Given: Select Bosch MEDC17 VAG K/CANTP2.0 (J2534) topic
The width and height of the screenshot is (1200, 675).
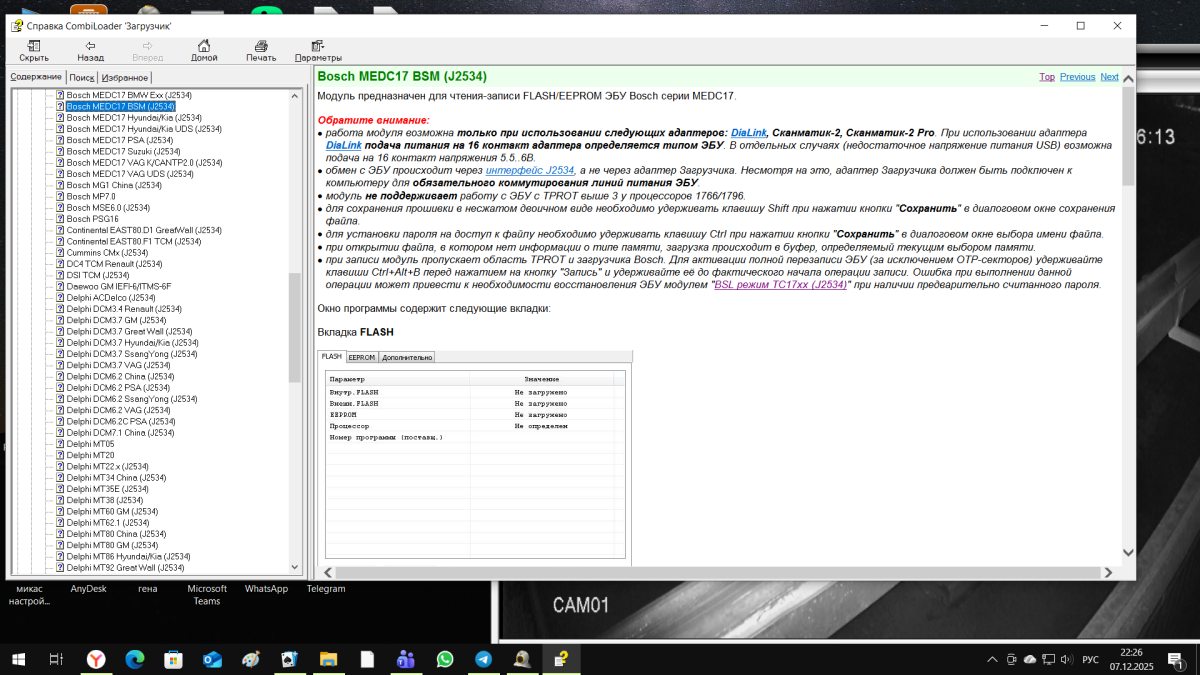Looking at the screenshot, I should (x=144, y=162).
